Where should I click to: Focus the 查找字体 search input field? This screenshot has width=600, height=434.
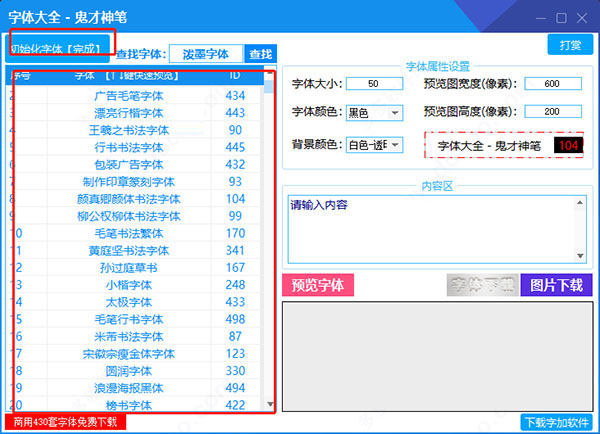(205, 54)
